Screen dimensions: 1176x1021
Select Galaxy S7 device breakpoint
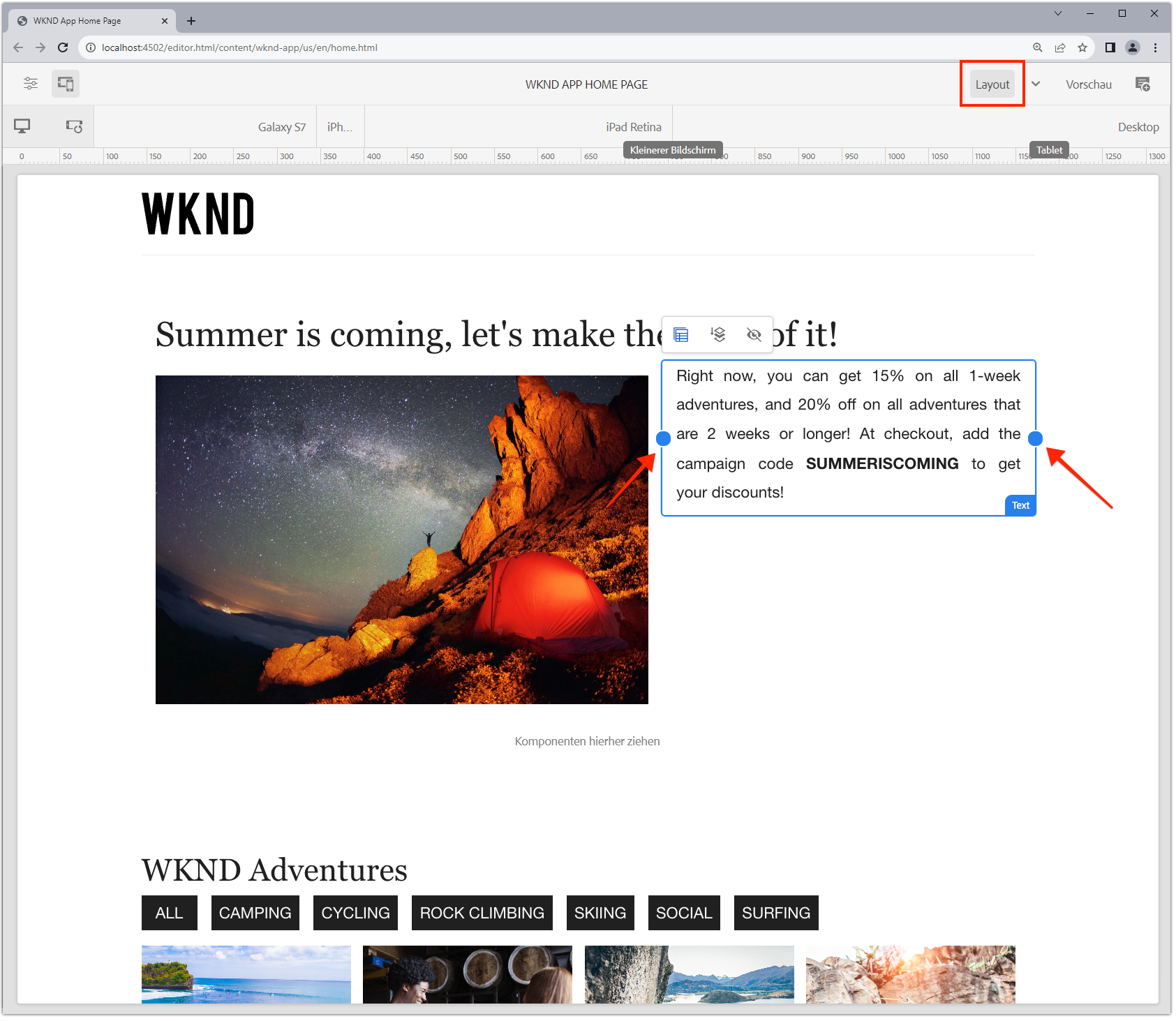[x=282, y=127]
